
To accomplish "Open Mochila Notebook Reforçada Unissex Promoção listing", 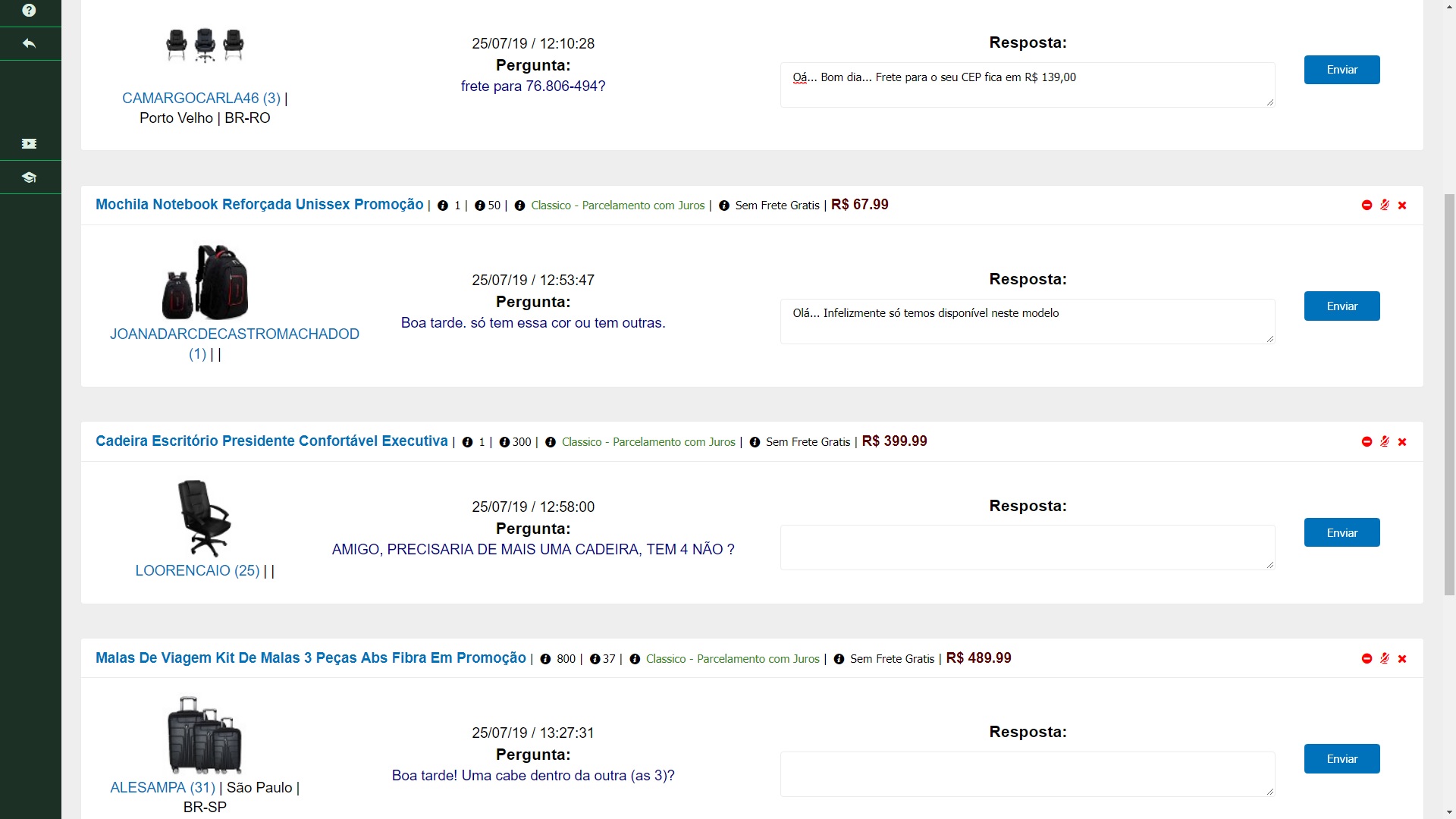I will click(x=259, y=204).
